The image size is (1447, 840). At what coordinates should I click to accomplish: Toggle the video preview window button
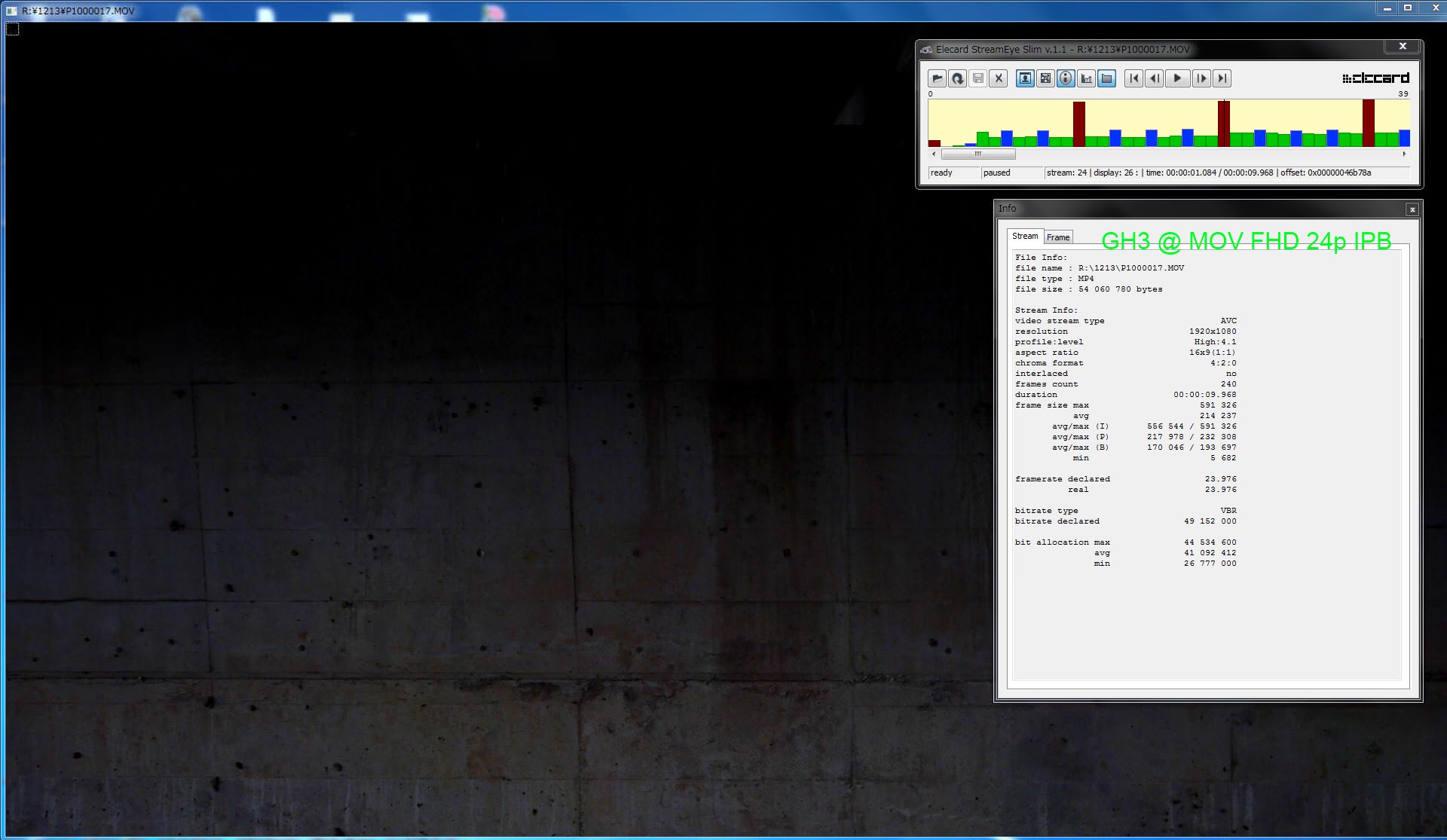click(x=1025, y=78)
